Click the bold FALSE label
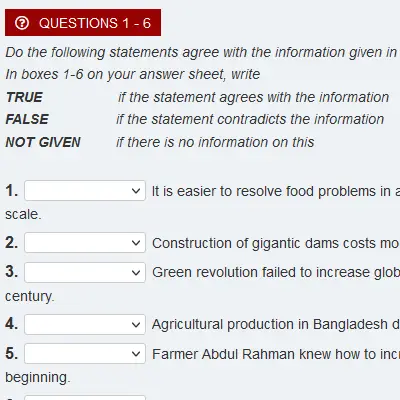The width and height of the screenshot is (400, 400). pyautogui.click(x=27, y=119)
